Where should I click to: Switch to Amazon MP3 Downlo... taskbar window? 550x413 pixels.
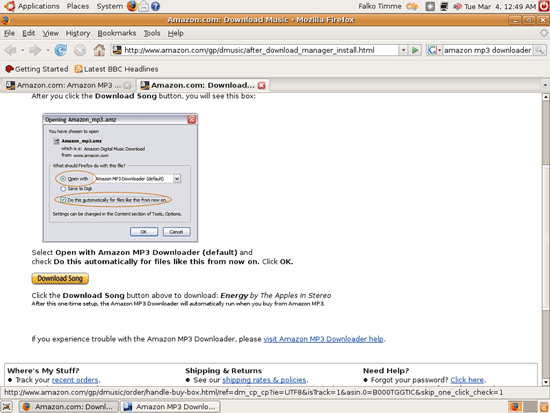(x=170, y=407)
